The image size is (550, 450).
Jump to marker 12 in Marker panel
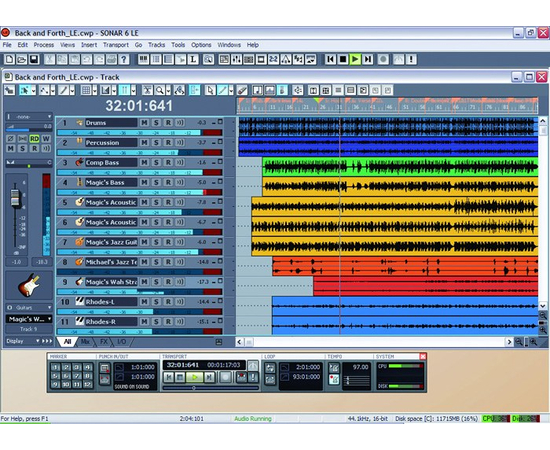(x=88, y=384)
